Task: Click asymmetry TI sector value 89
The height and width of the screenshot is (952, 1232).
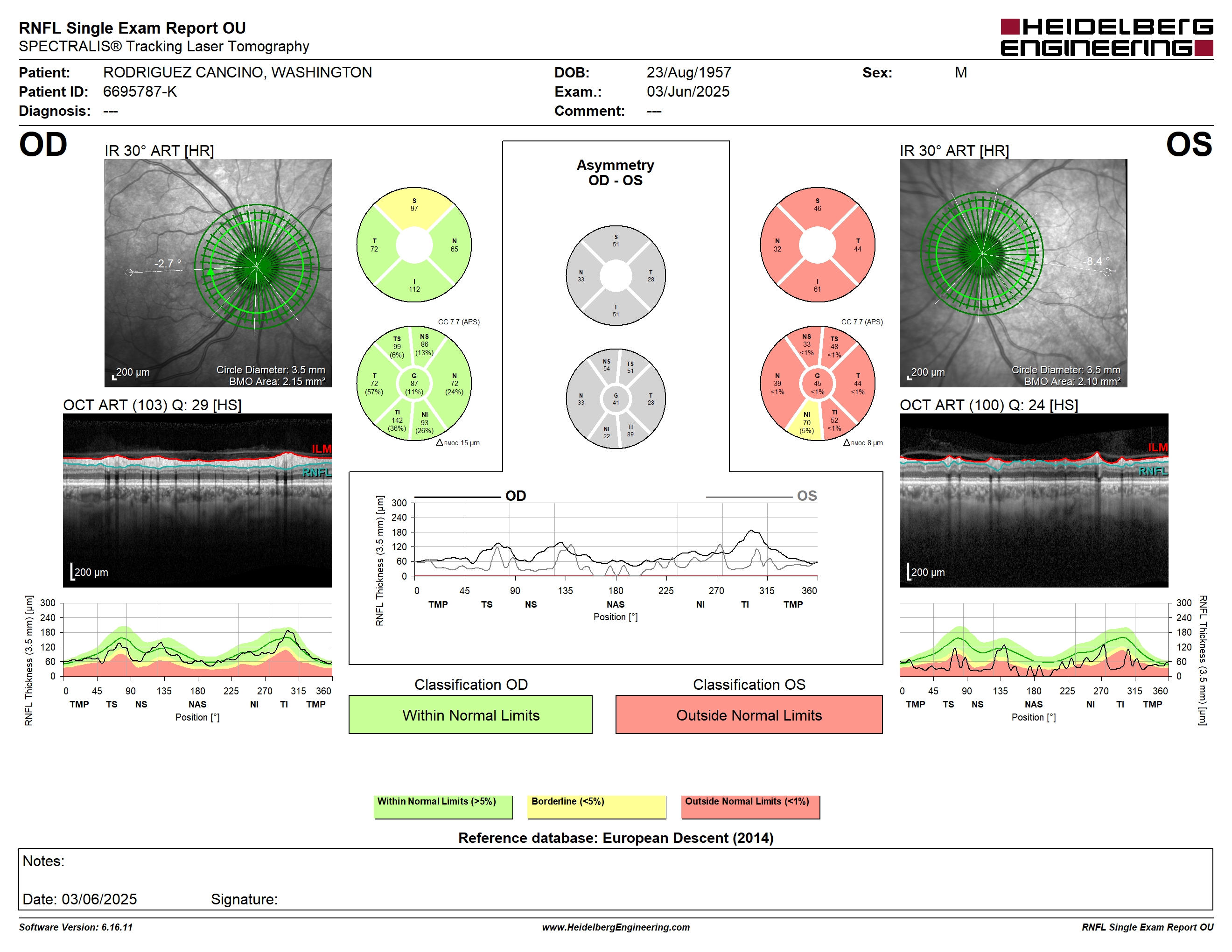Action: [x=630, y=434]
